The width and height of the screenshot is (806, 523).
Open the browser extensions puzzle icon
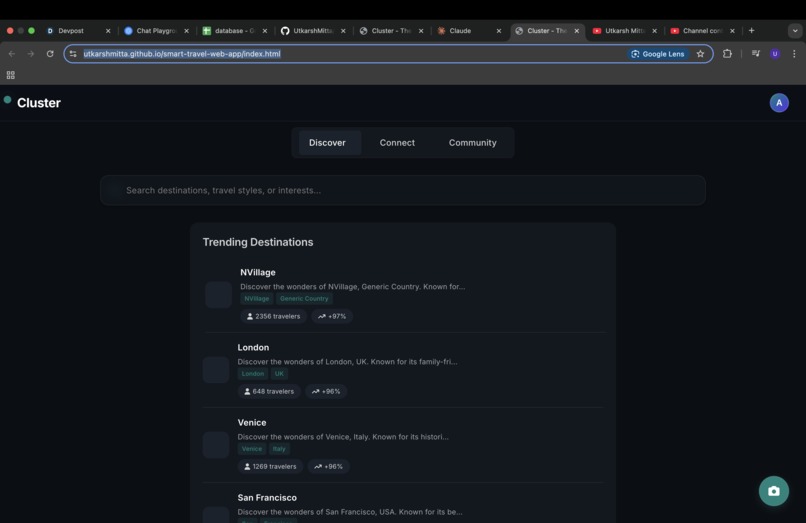(x=727, y=53)
